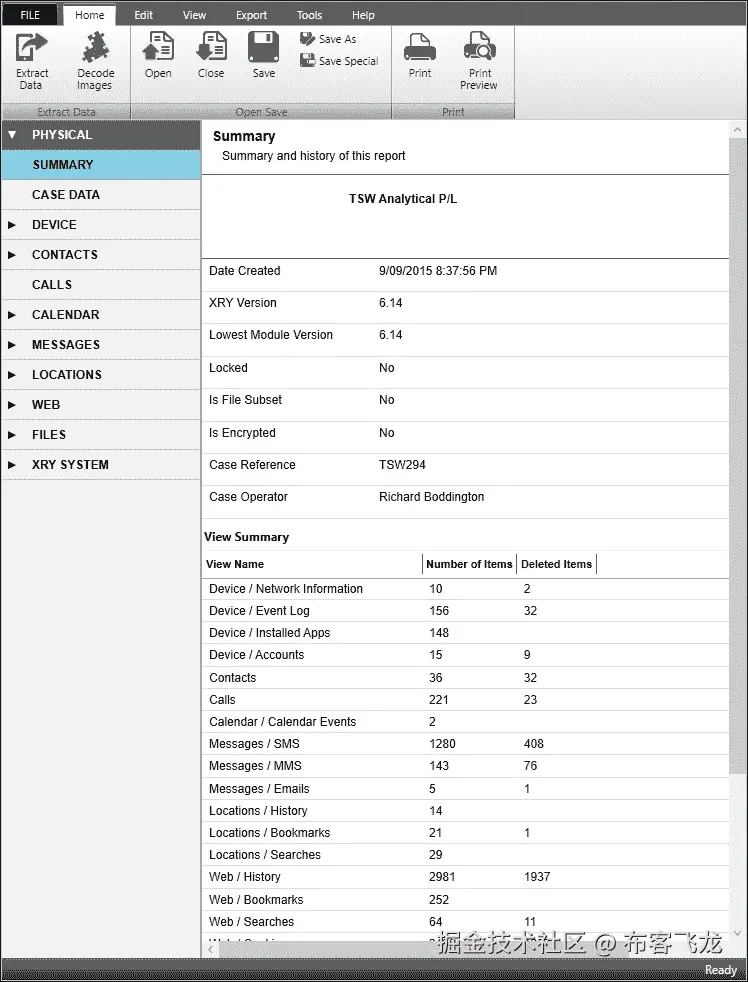748x982 pixels.
Task: Select the Web / Bookmarks row
Action: click(465, 899)
